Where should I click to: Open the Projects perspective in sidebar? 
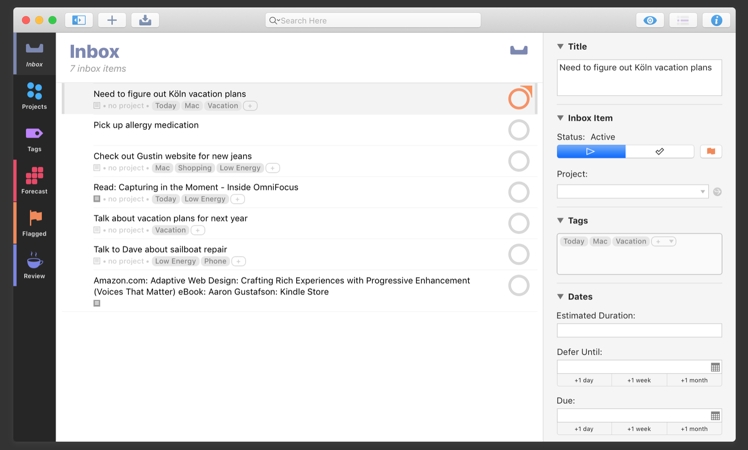(34, 96)
